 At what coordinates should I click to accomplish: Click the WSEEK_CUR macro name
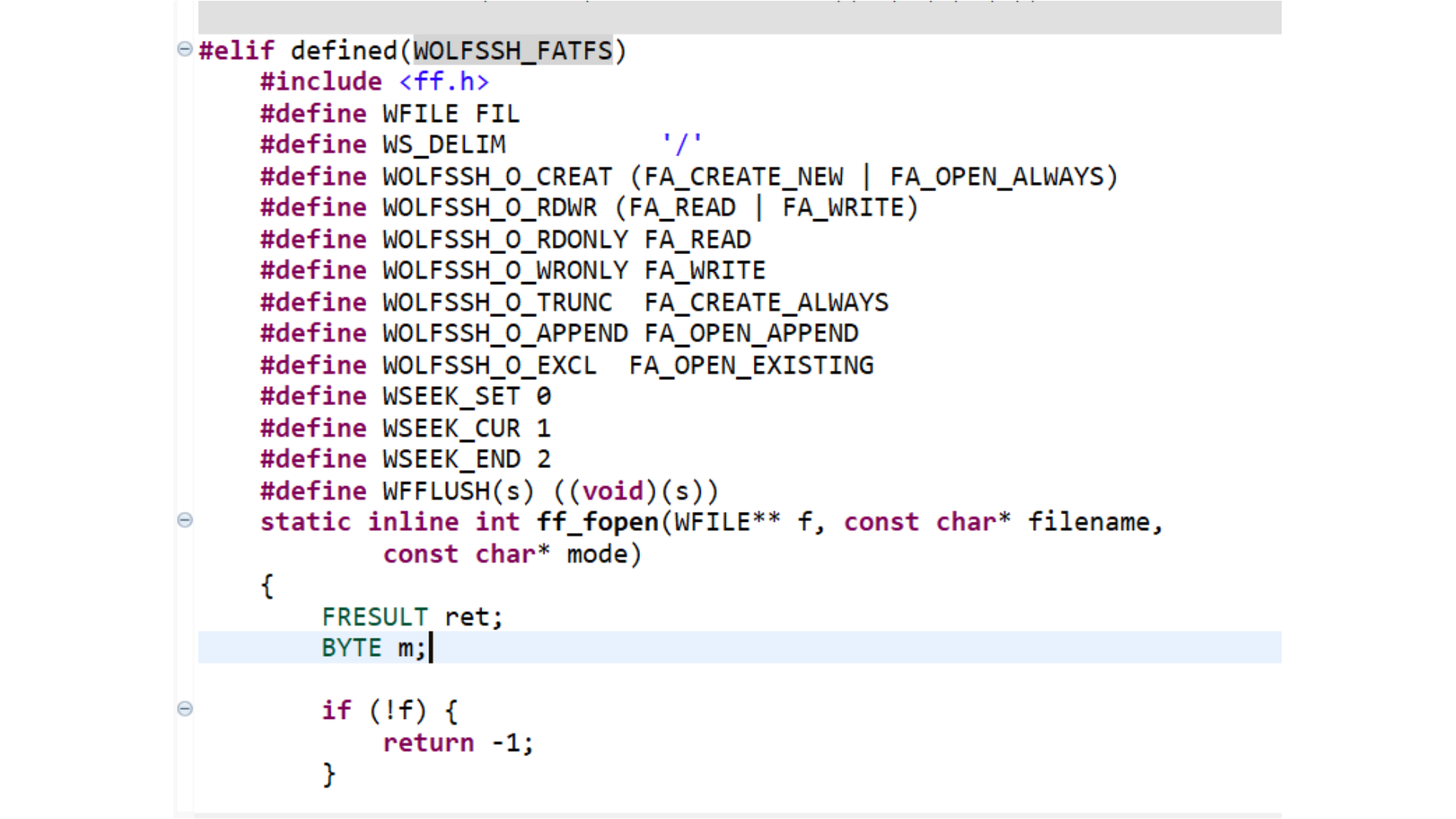tap(451, 428)
